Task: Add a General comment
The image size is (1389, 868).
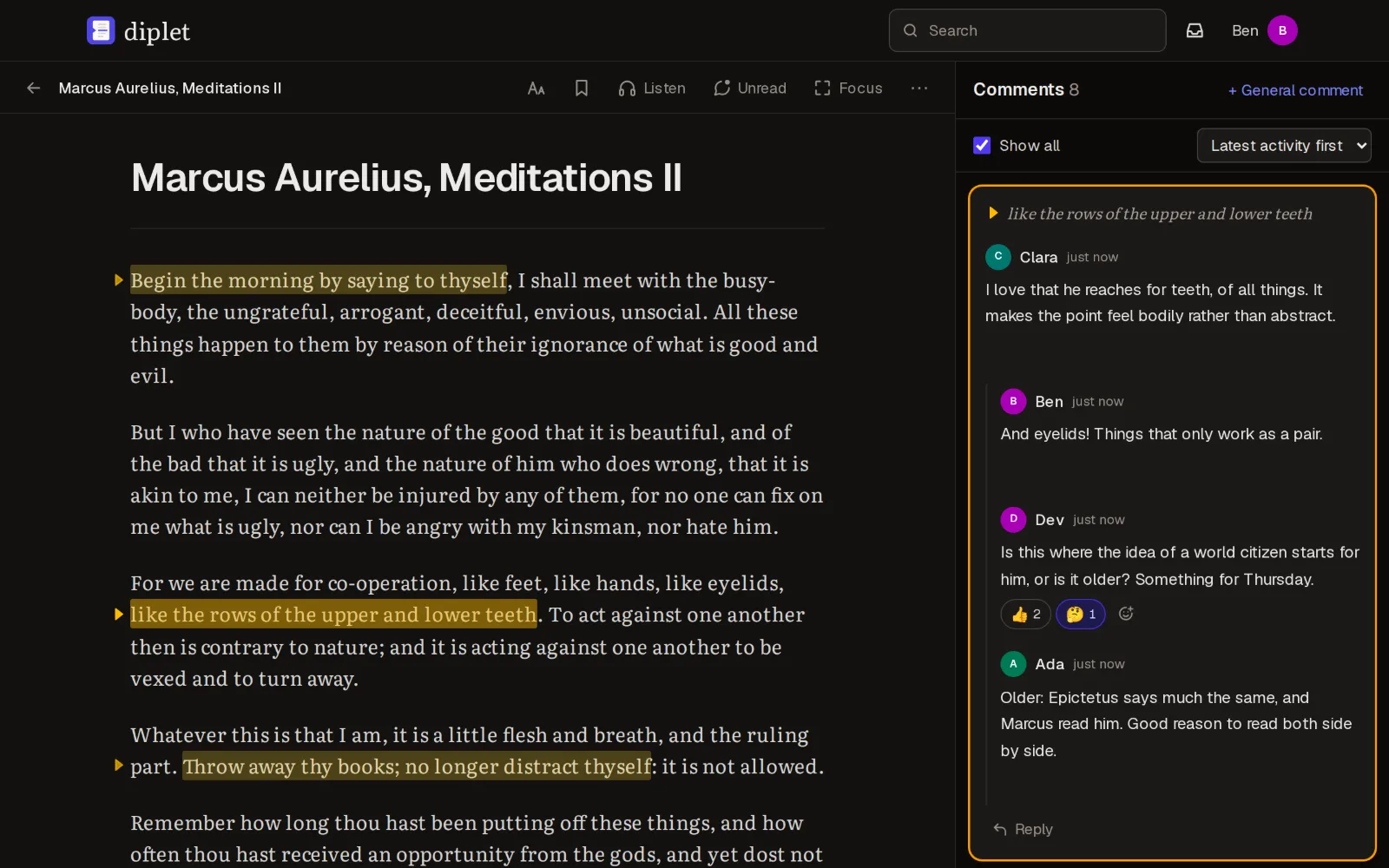Action: click(1295, 90)
